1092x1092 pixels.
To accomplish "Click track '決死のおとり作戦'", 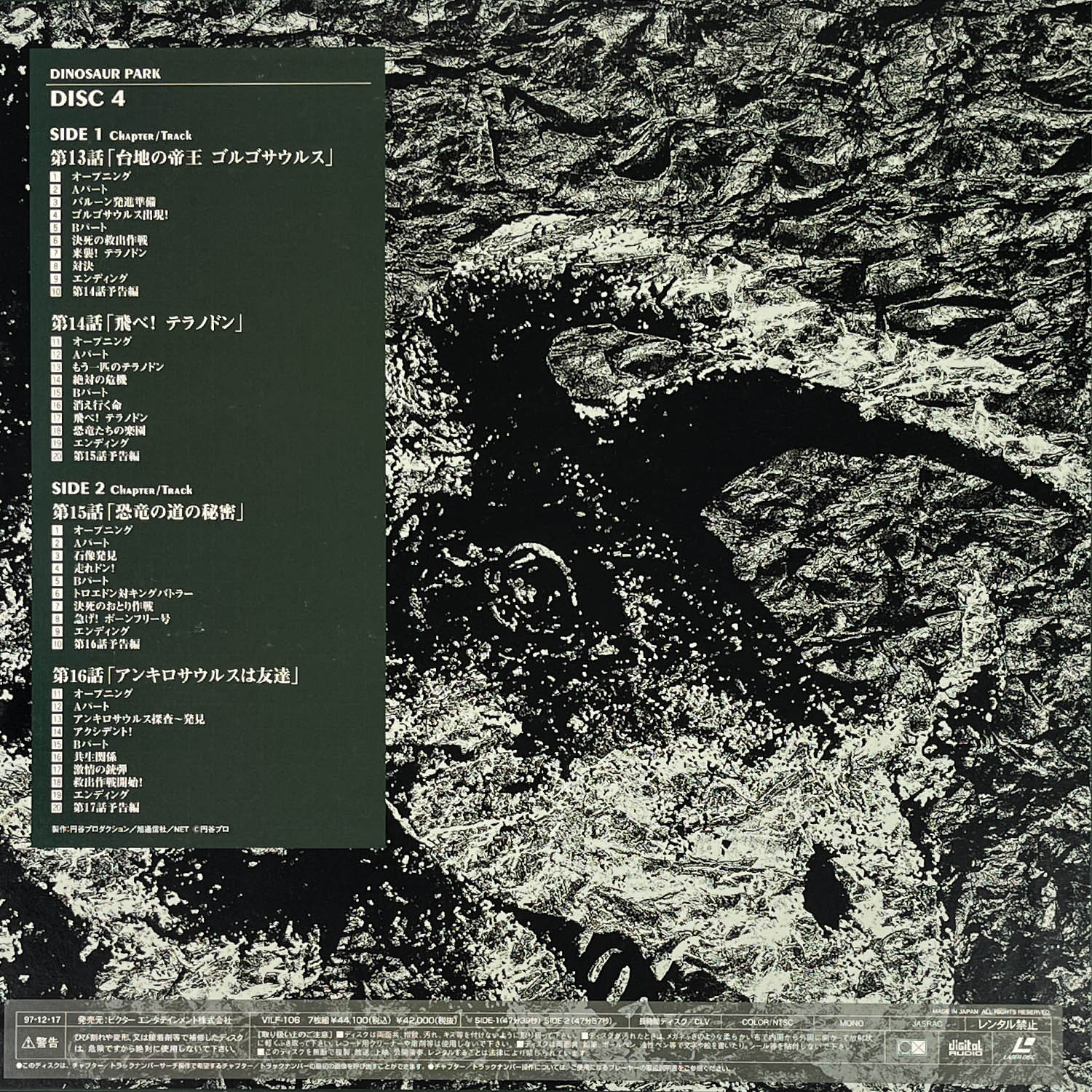I will (113, 606).
